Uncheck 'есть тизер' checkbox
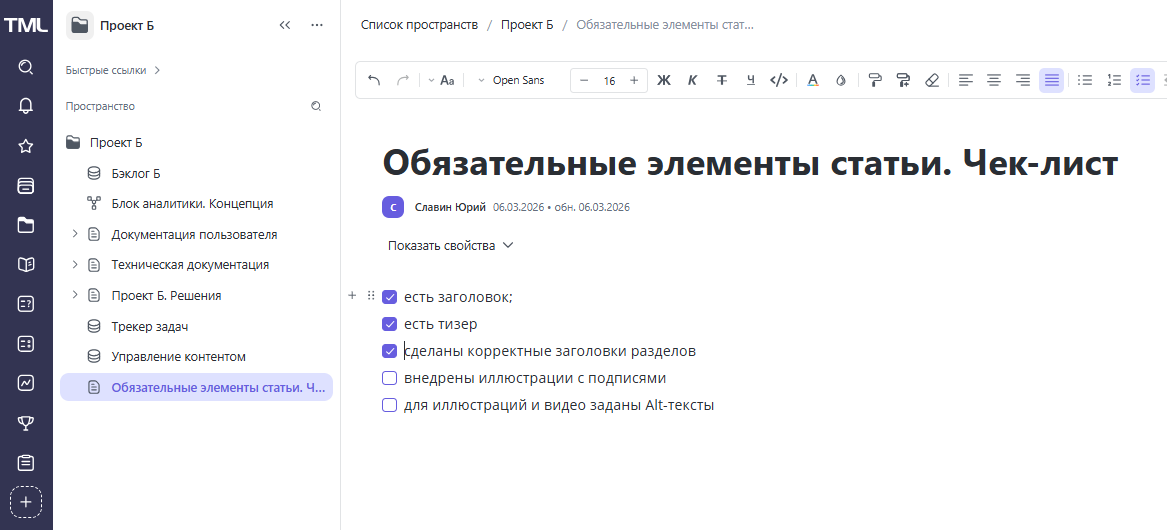This screenshot has height=530, width=1167. pos(389,324)
